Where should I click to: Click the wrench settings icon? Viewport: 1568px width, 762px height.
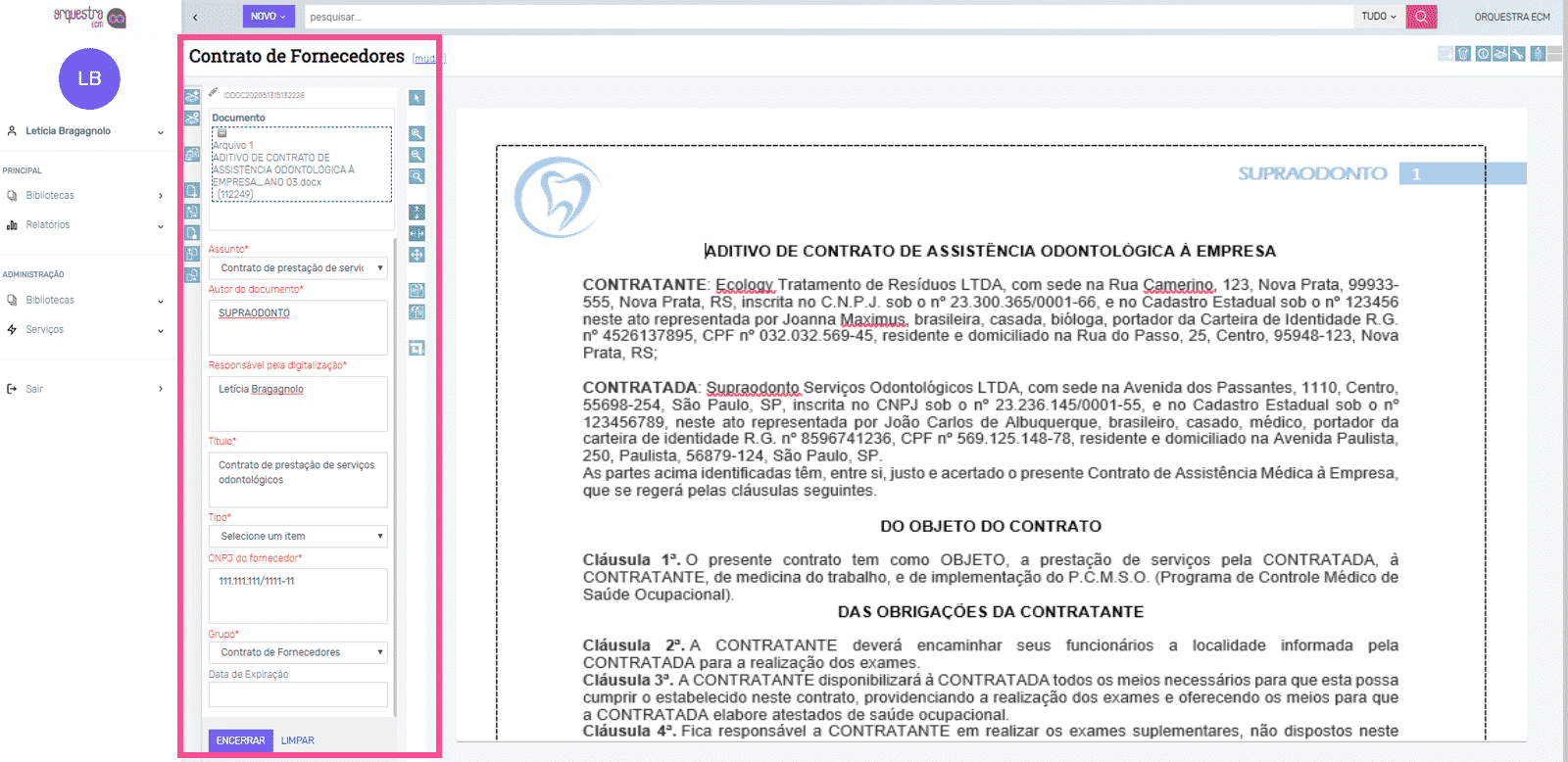[1518, 54]
